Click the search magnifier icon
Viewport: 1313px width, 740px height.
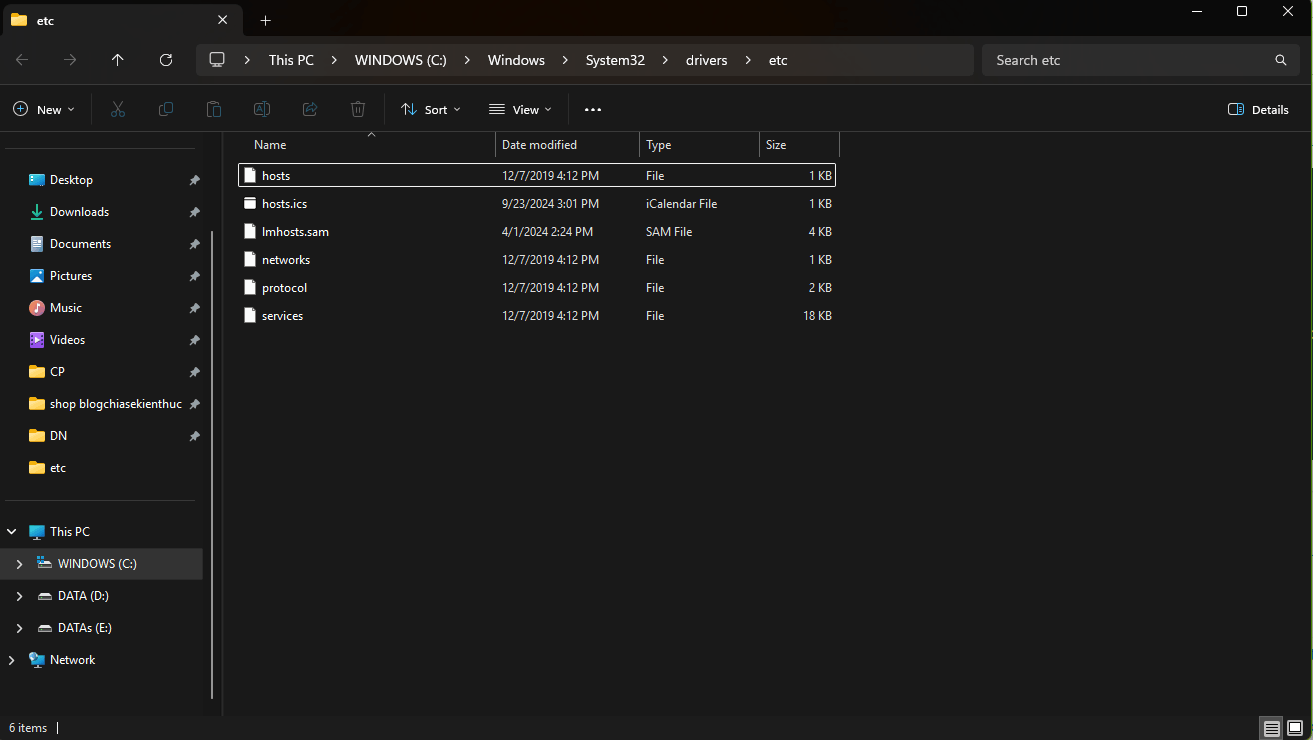click(1281, 60)
